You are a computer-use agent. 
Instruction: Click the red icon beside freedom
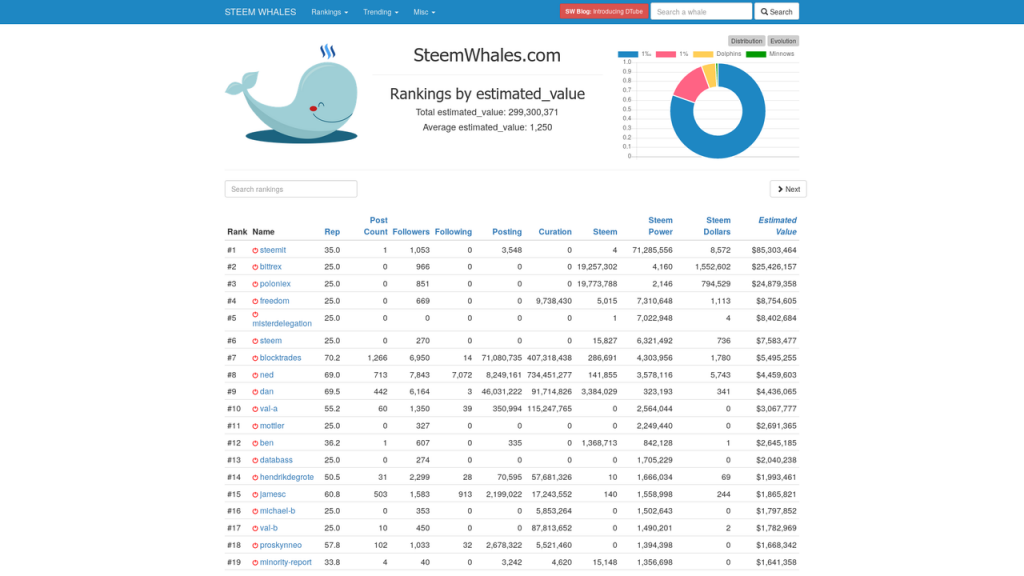click(255, 302)
